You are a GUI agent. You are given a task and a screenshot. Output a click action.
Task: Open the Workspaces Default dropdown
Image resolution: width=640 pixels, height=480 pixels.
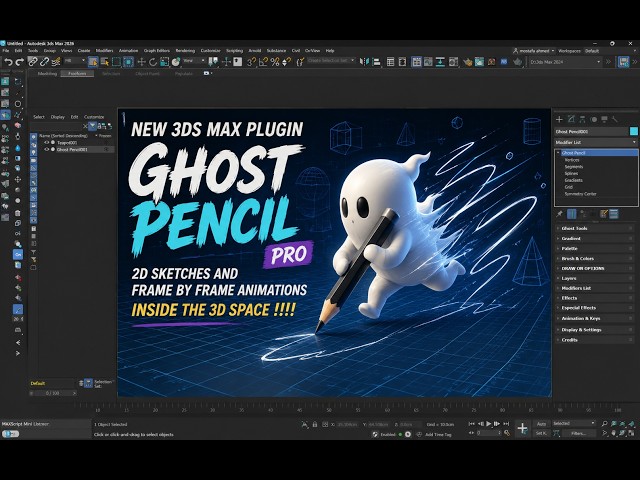(611, 51)
